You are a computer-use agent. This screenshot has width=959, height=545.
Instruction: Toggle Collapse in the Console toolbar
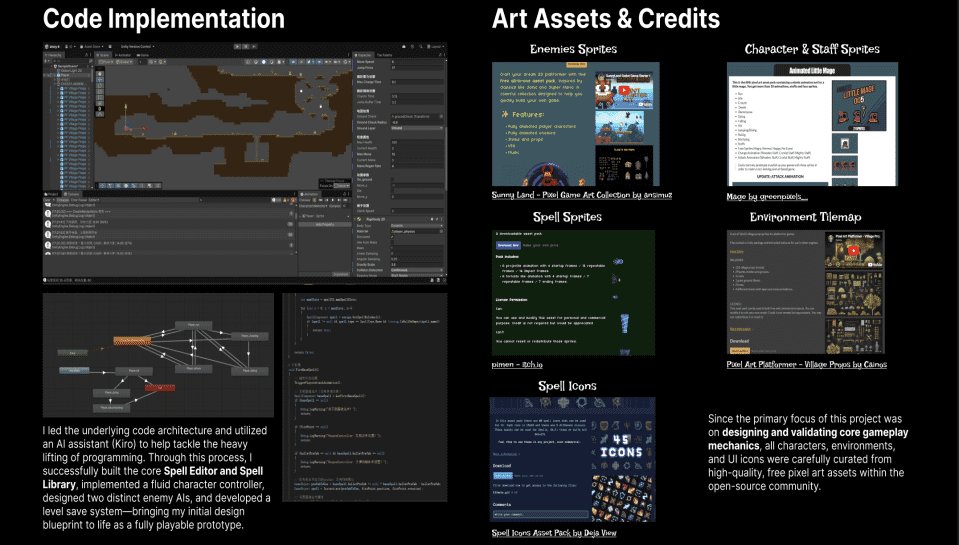coord(63,200)
